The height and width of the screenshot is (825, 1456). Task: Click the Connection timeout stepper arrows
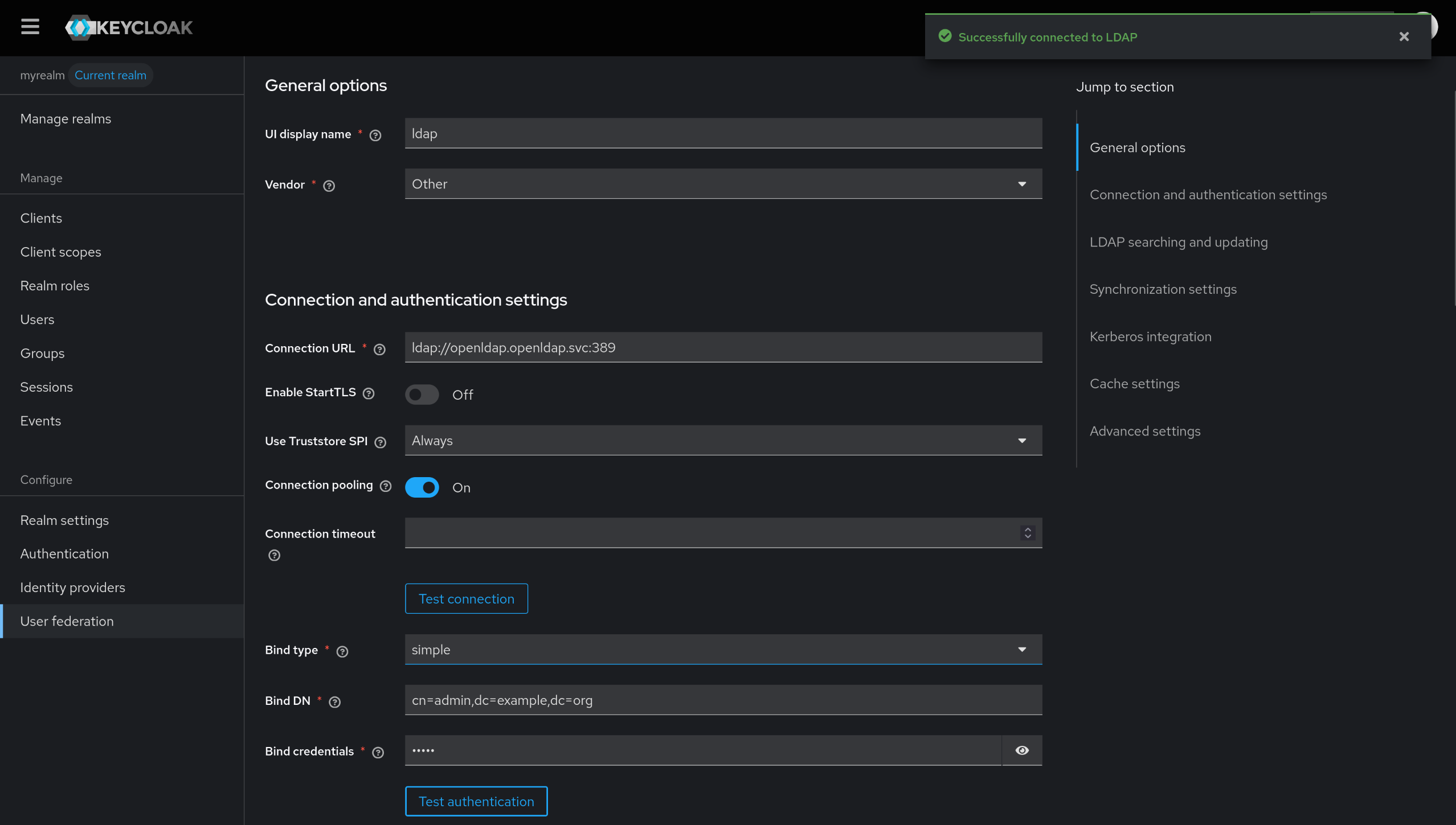(1028, 533)
